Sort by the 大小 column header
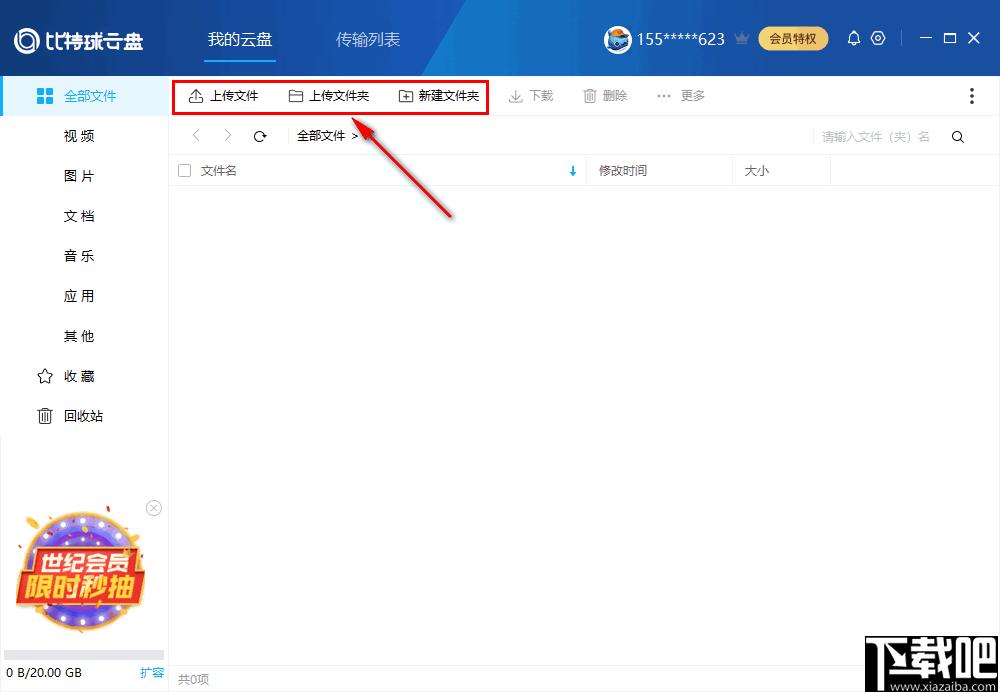Image resolution: width=1000 pixels, height=692 pixels. [756, 171]
